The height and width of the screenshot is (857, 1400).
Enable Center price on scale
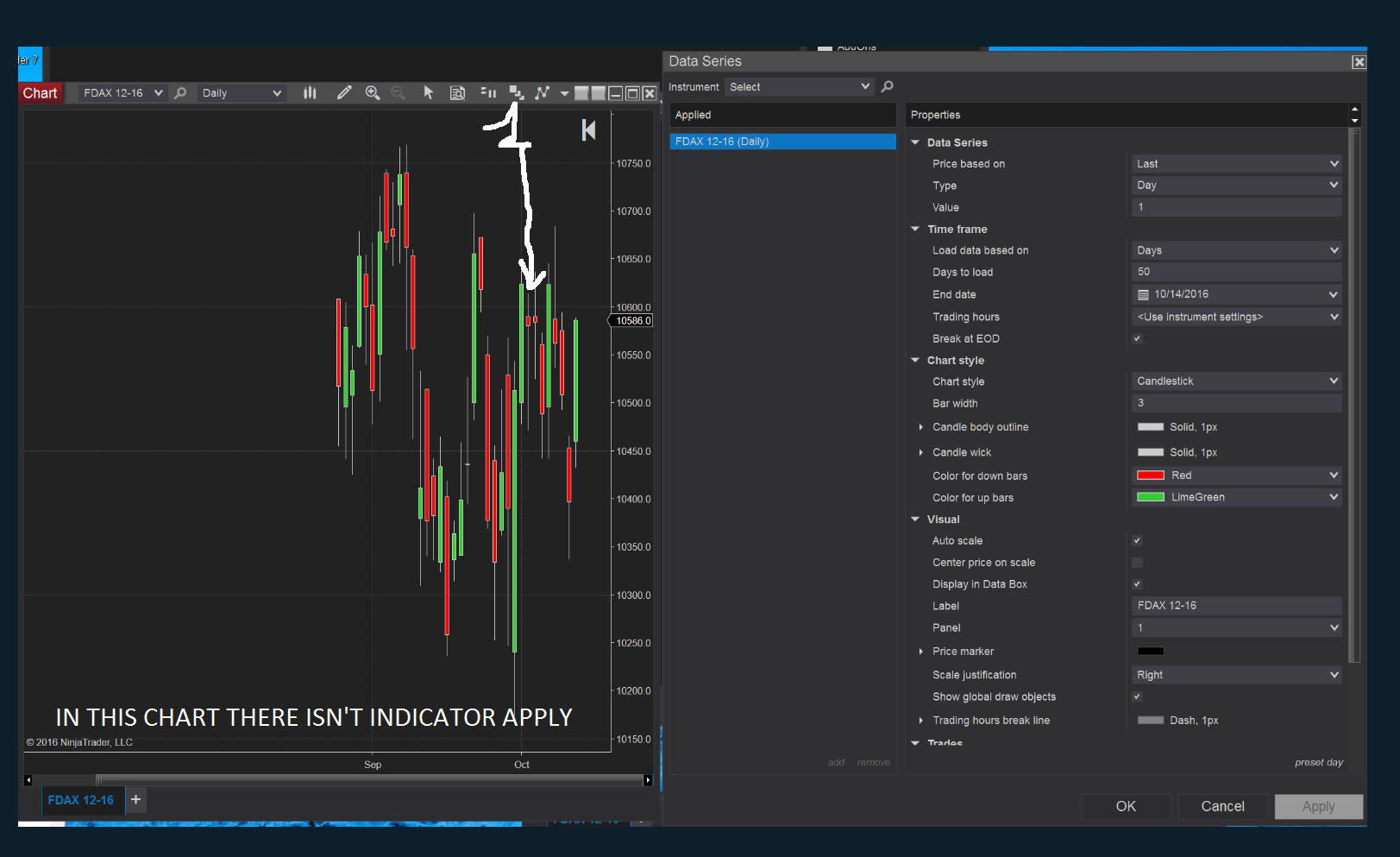[1137, 563]
